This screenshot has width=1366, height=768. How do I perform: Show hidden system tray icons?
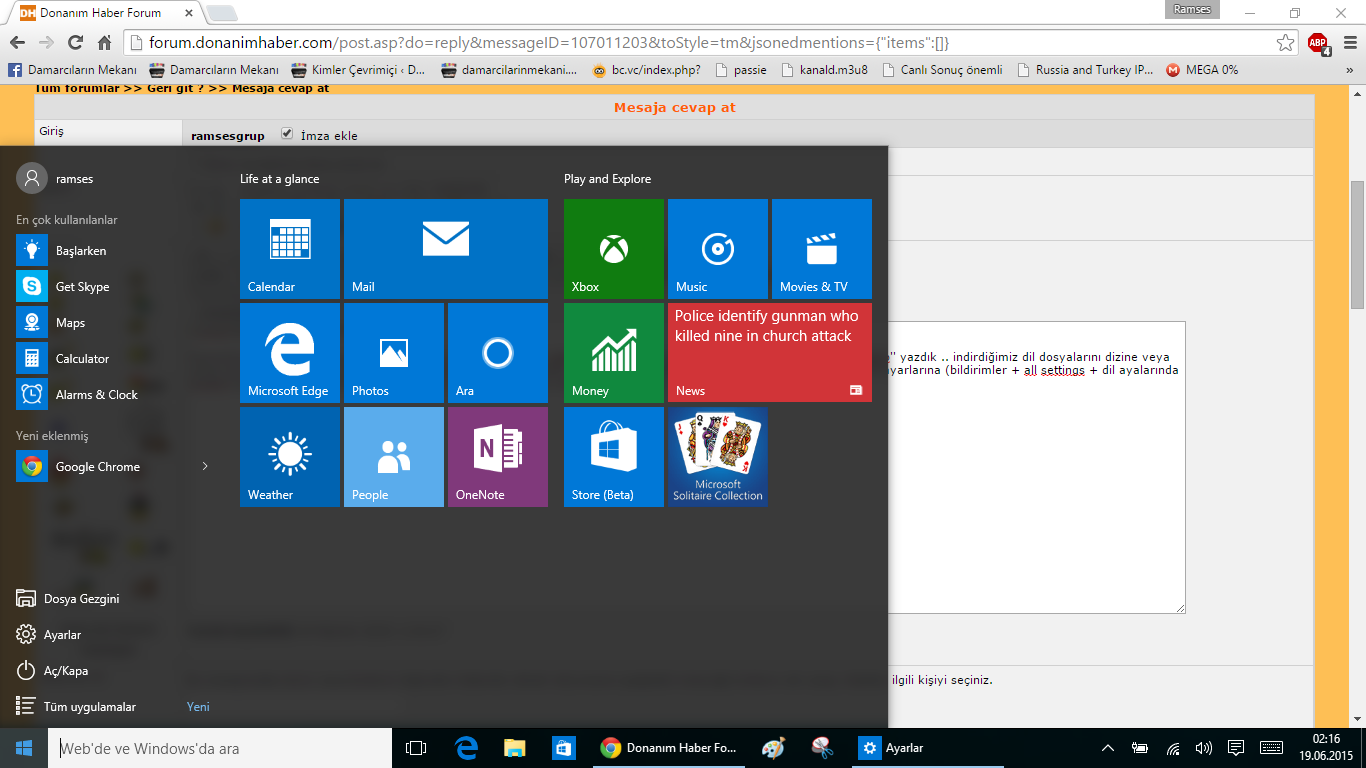click(x=1108, y=748)
